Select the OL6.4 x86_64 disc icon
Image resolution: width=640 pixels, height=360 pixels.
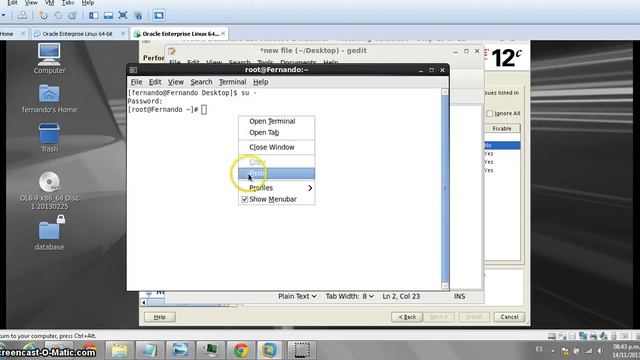click(49, 191)
